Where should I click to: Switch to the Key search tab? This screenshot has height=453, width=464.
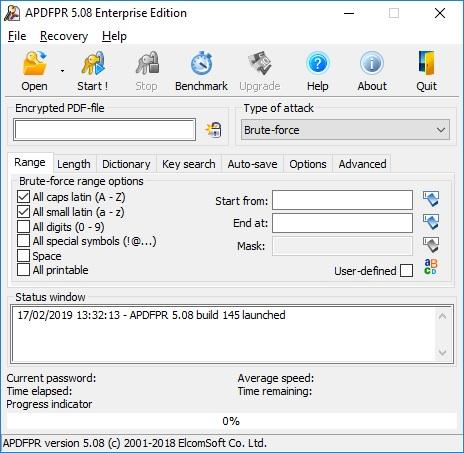click(189, 164)
